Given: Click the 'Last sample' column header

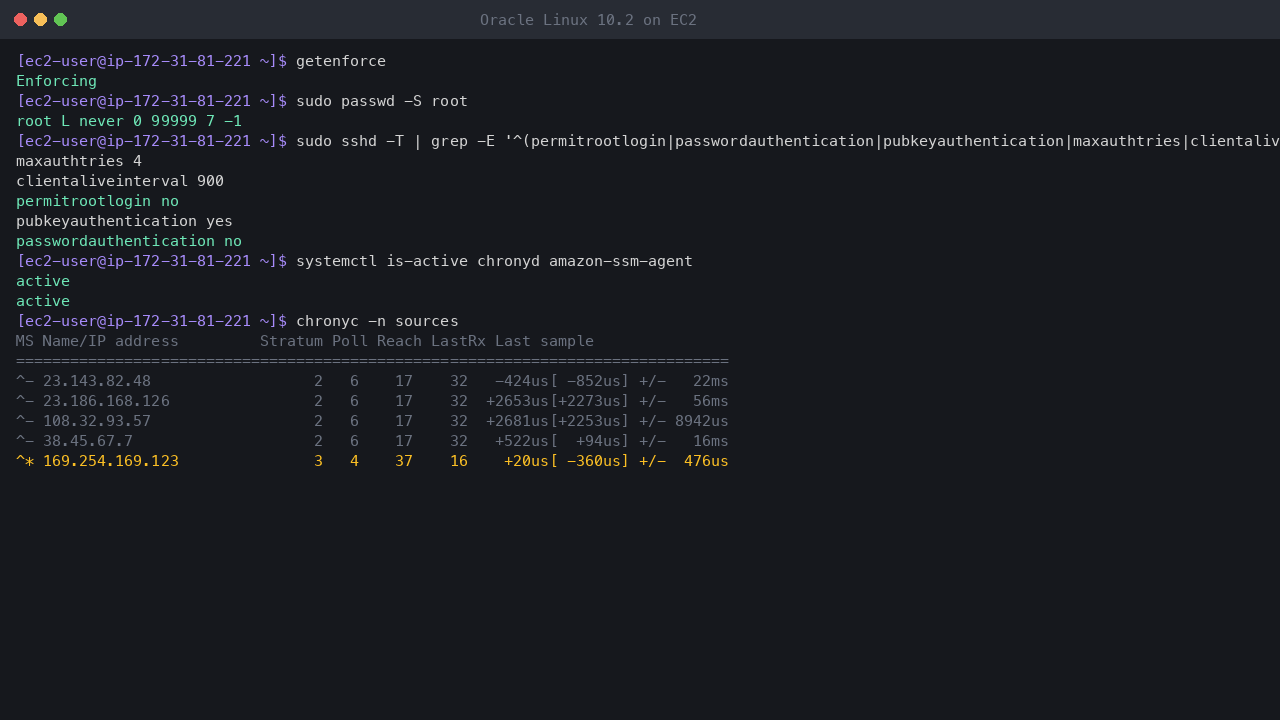Looking at the screenshot, I should pyautogui.click(x=544, y=341).
